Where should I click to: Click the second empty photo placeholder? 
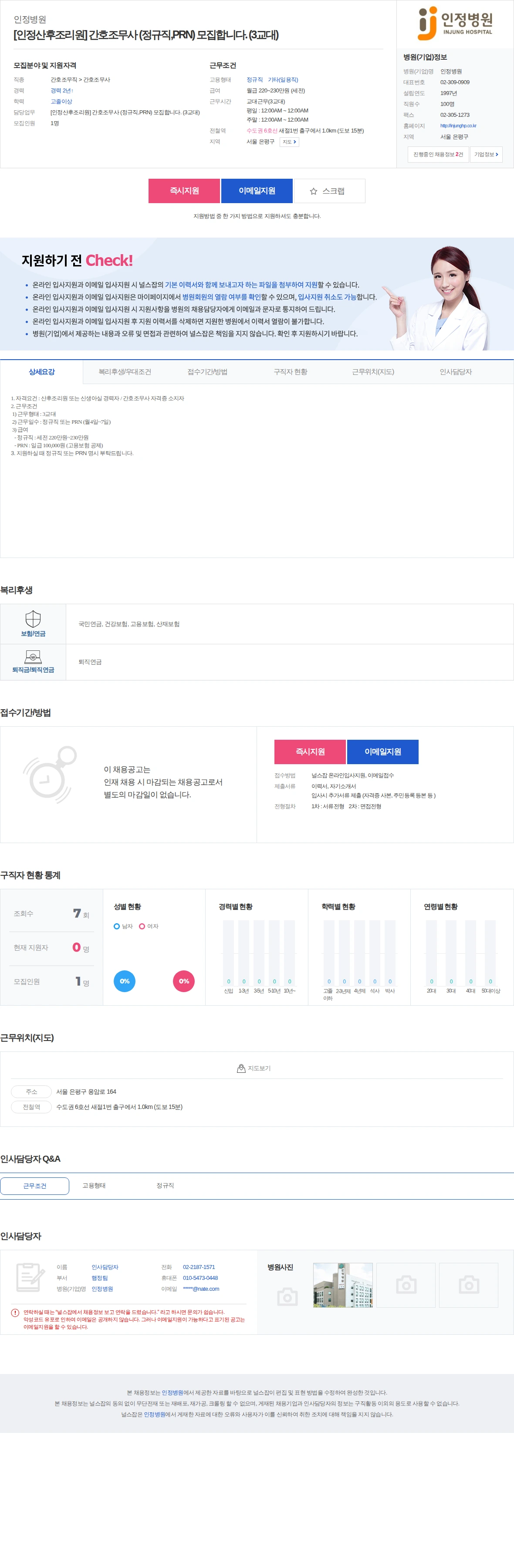[x=406, y=1284]
